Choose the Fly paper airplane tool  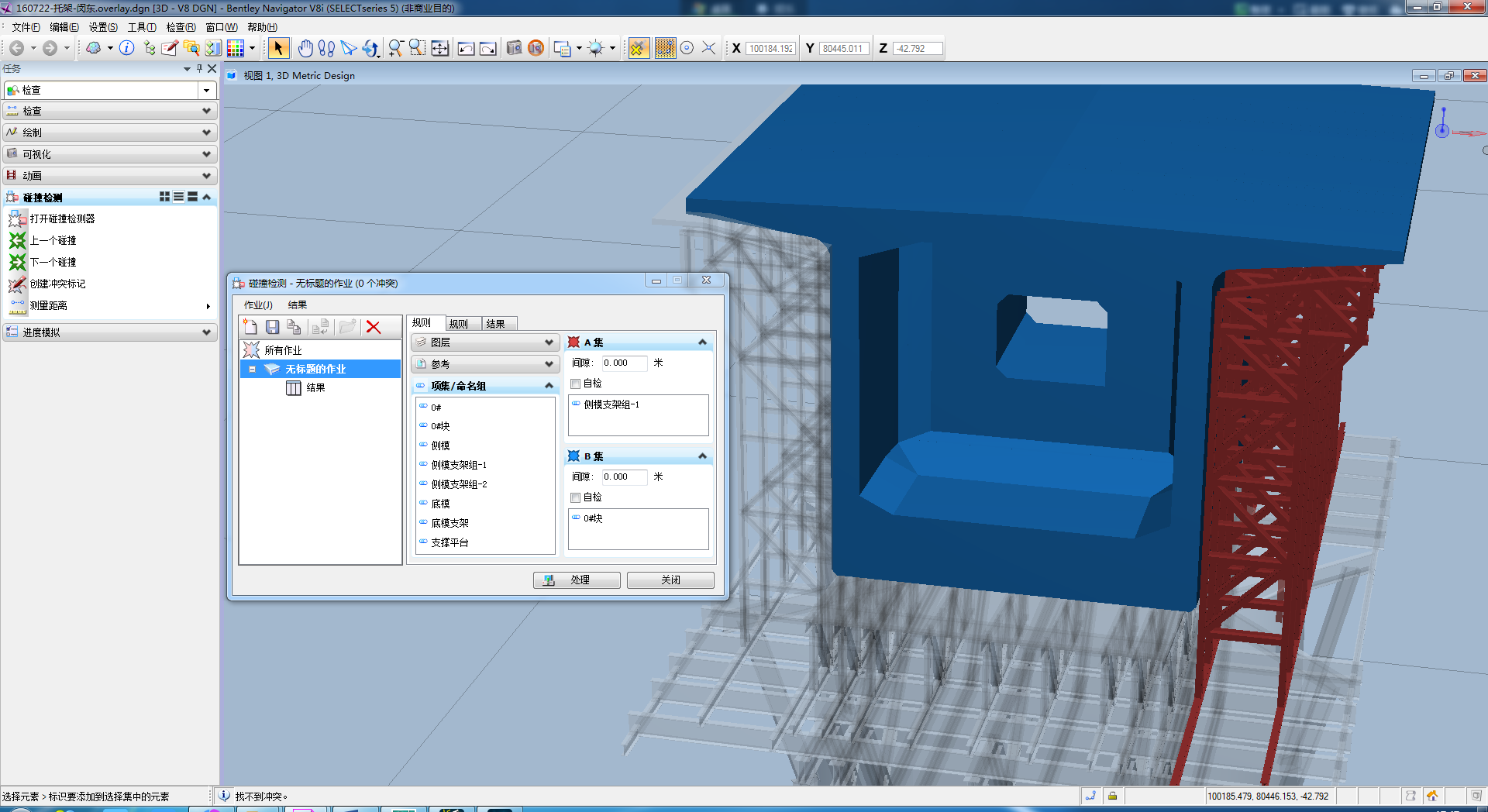349,48
